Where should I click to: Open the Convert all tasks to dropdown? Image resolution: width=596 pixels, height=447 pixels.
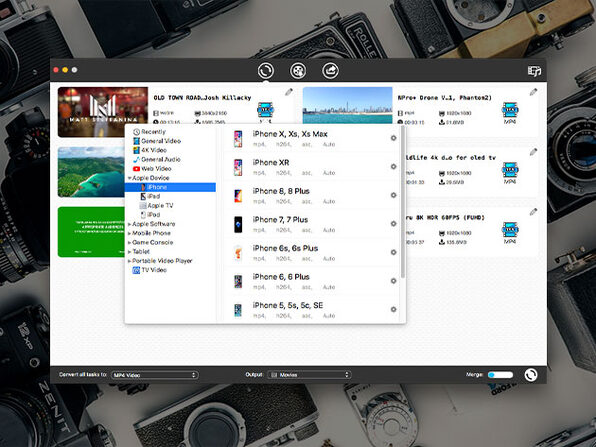coord(155,375)
